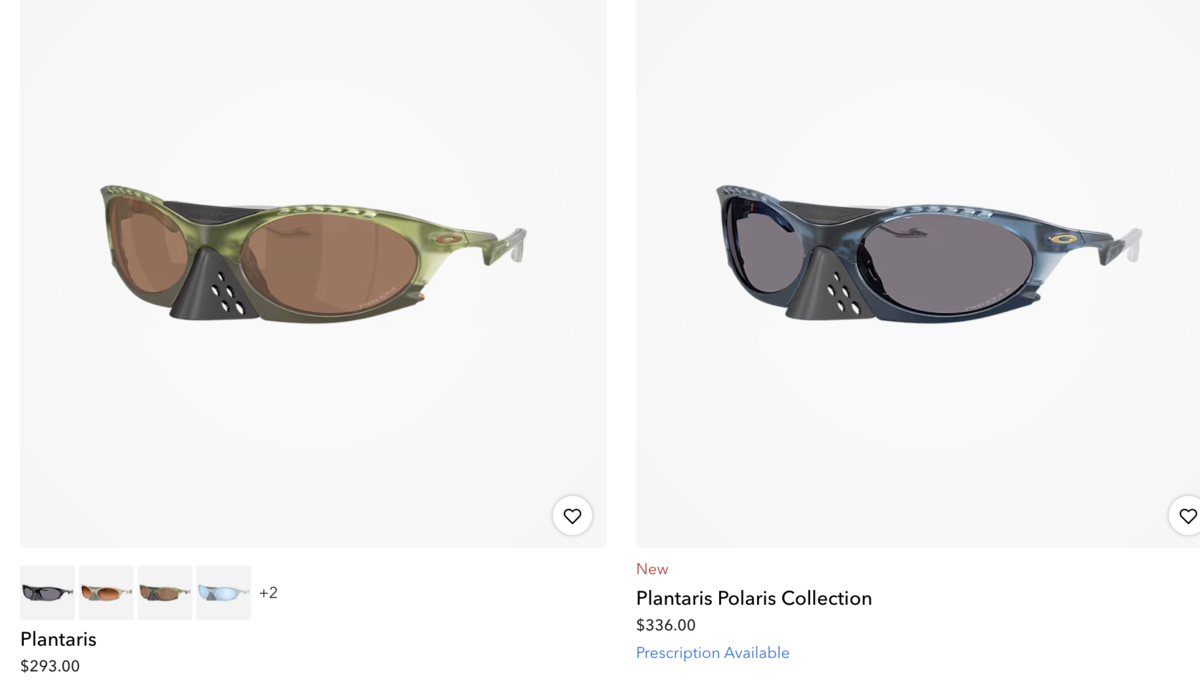Select the black Plantaris color variant
Screen dimensions: 1200x691
pyautogui.click(x=47, y=593)
